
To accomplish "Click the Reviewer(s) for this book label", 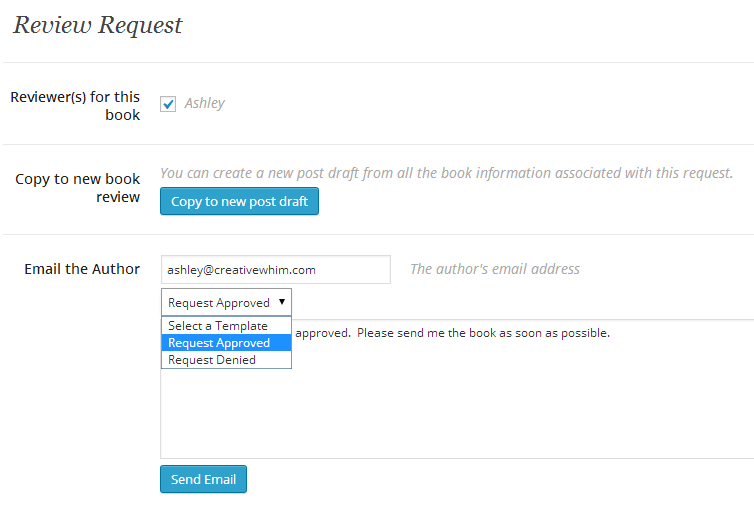I will pos(75,105).
